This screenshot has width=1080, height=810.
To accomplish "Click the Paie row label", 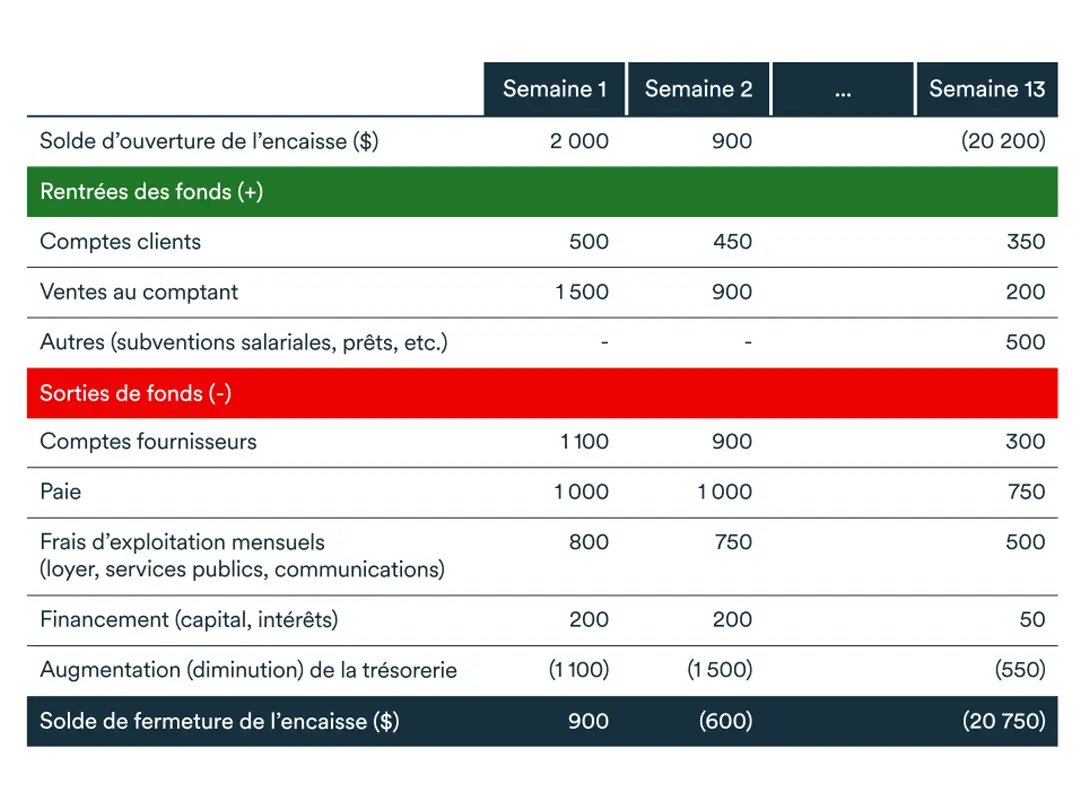I will pos(61,492).
